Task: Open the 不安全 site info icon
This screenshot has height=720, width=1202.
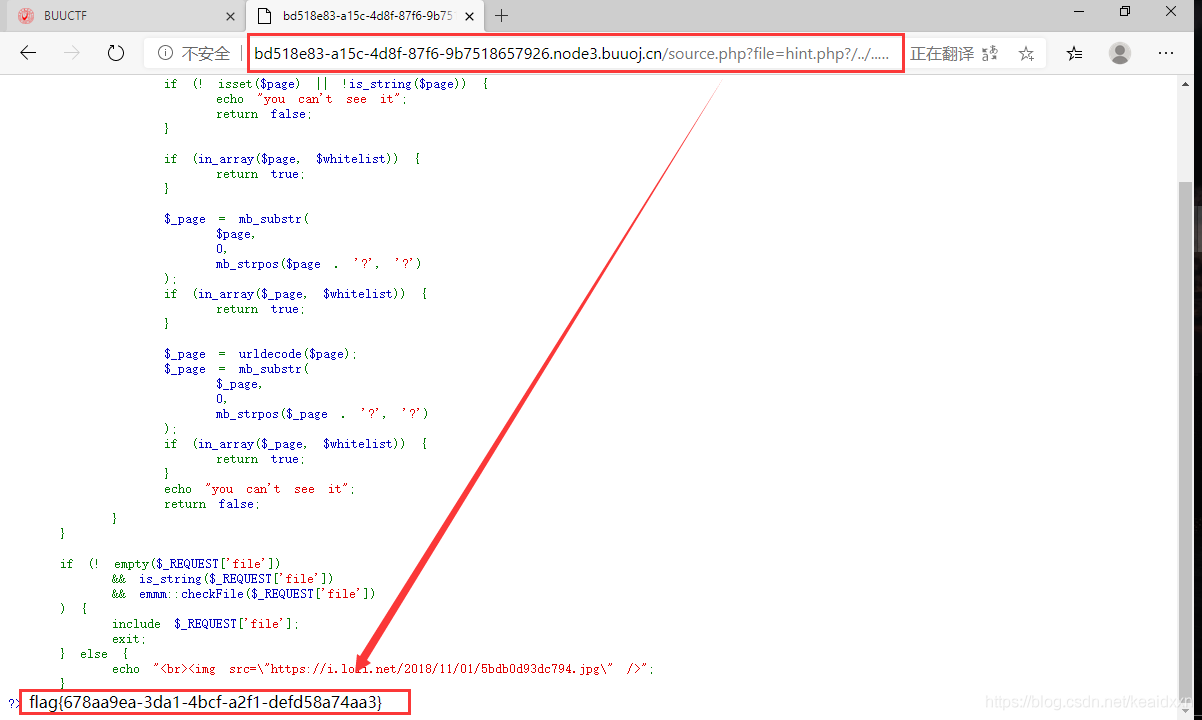Action: tap(164, 53)
